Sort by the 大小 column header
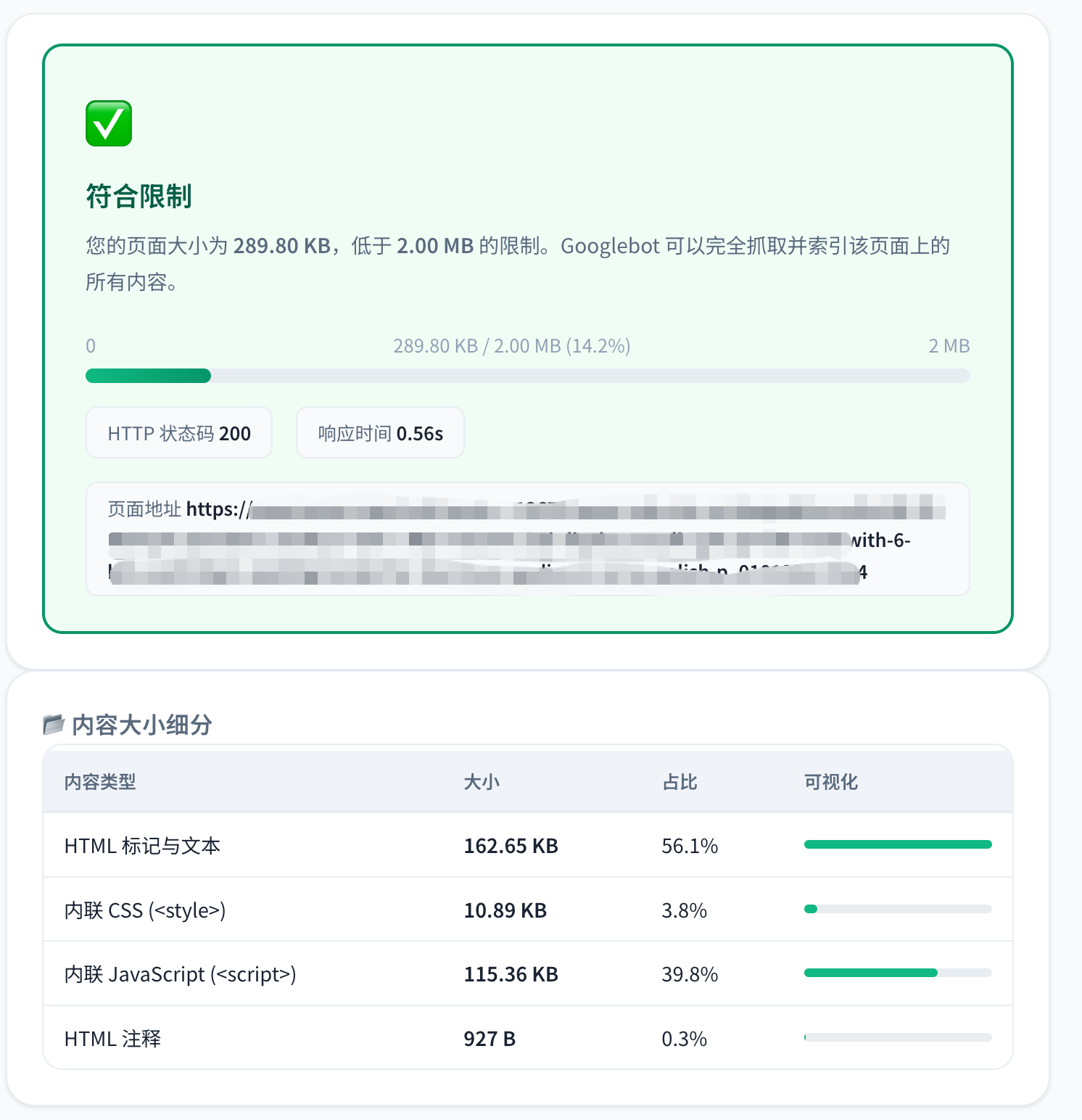This screenshot has width=1082, height=1120. (x=482, y=782)
